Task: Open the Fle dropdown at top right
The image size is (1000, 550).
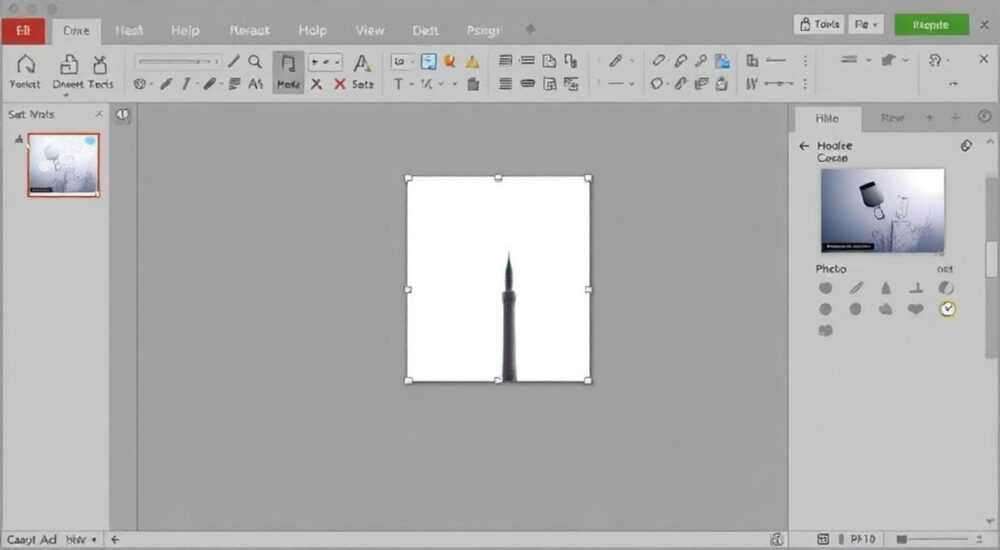Action: 866,25
